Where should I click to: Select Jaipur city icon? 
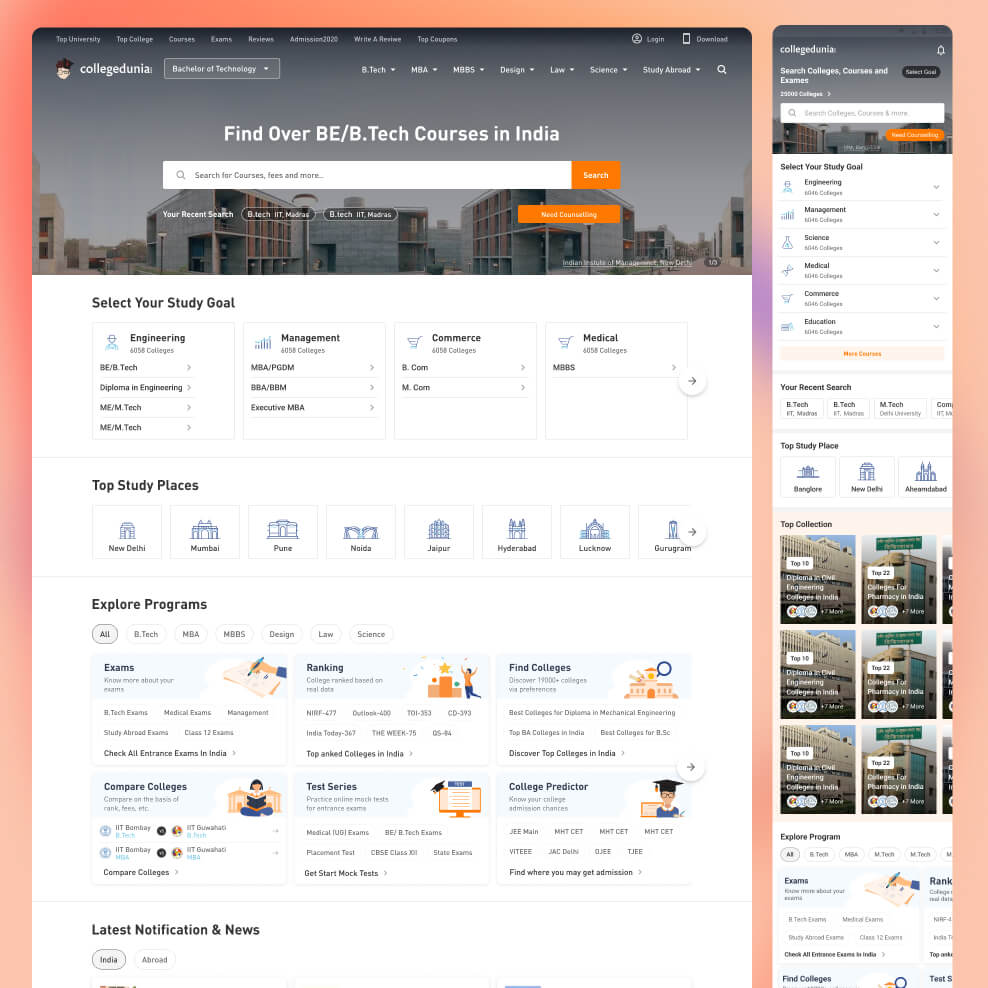click(x=439, y=531)
